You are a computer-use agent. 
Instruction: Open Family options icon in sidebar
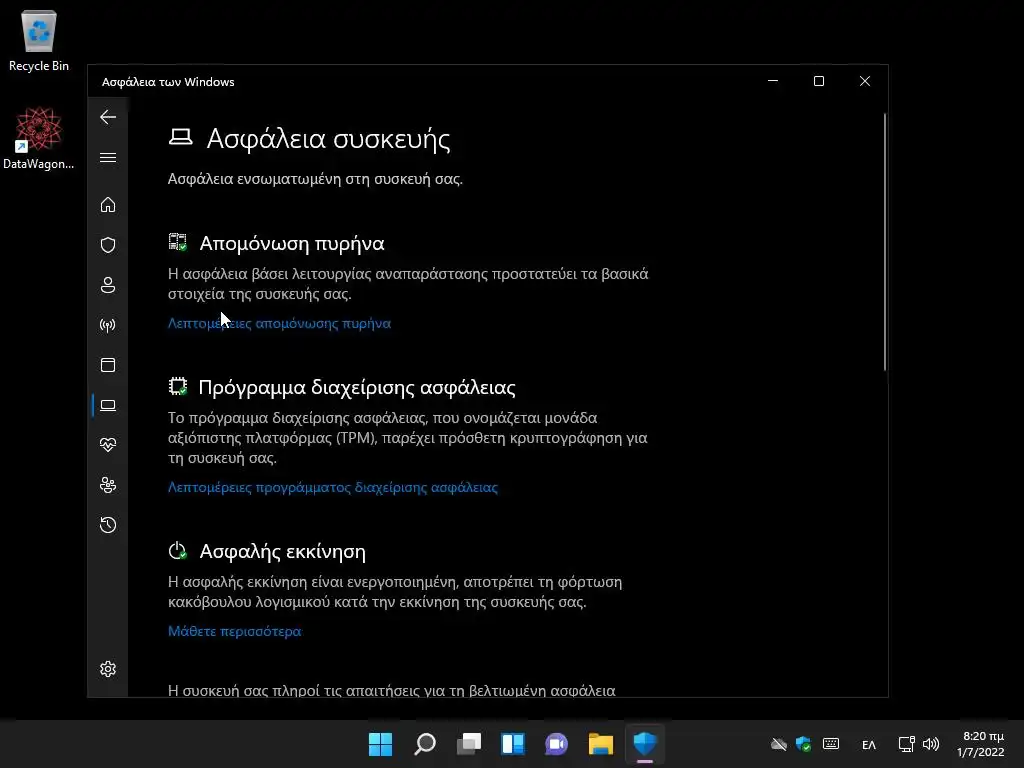(x=108, y=485)
